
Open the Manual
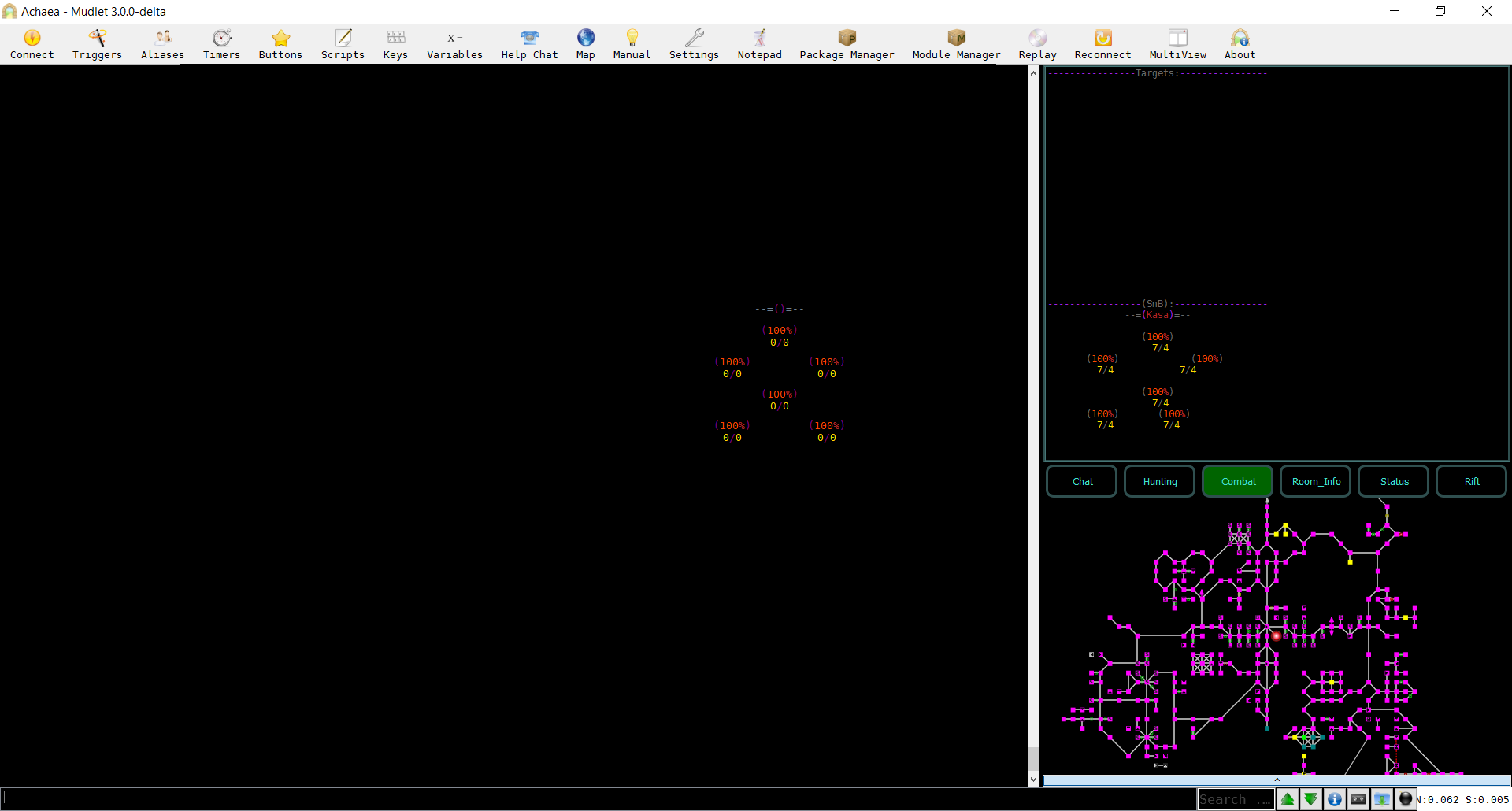(632, 44)
